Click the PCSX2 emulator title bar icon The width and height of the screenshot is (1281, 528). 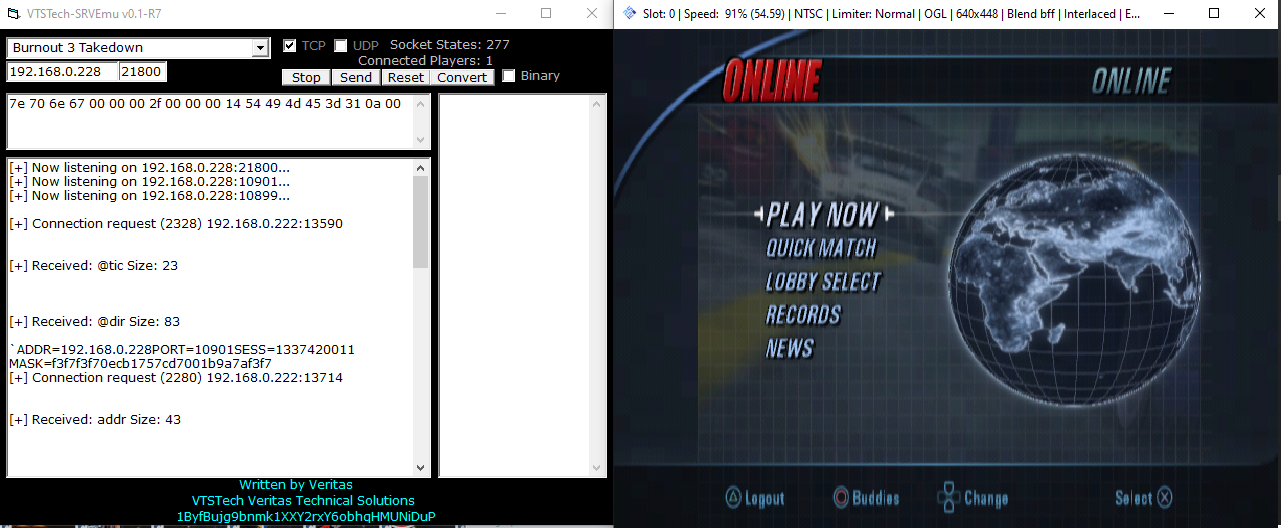[x=629, y=13]
